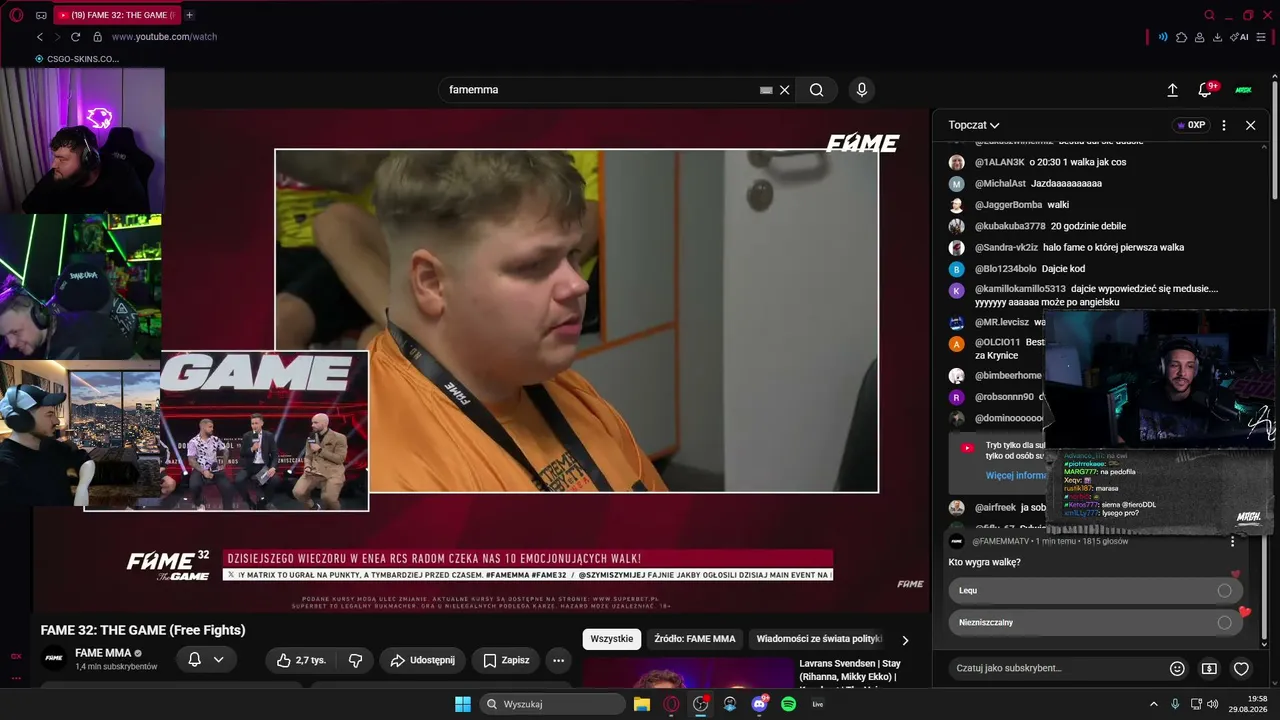1280x720 pixels.
Task: Open the browser tab search magnifier
Action: pos(1209,15)
